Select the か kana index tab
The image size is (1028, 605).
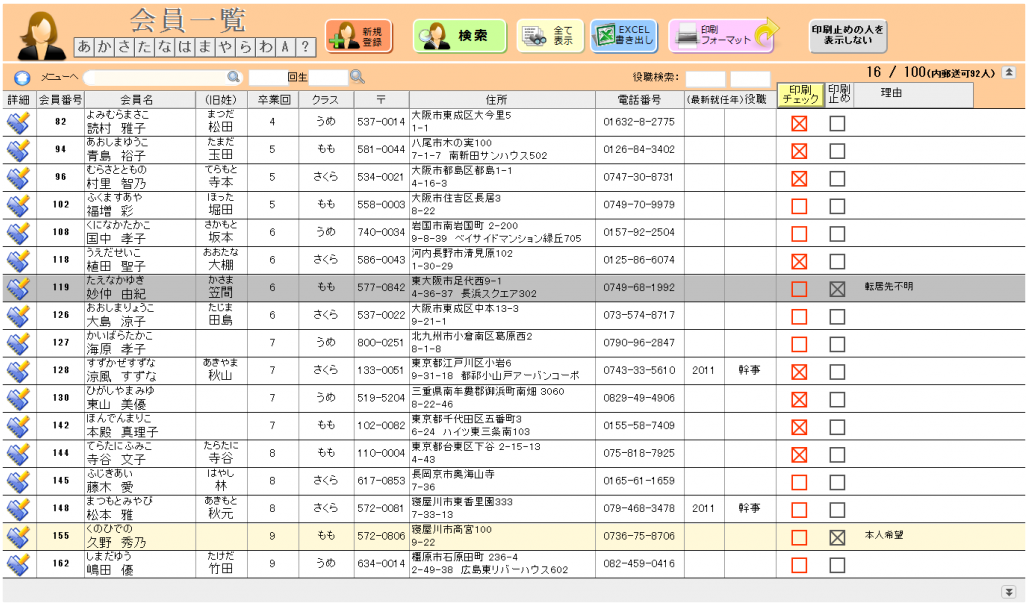[104, 47]
